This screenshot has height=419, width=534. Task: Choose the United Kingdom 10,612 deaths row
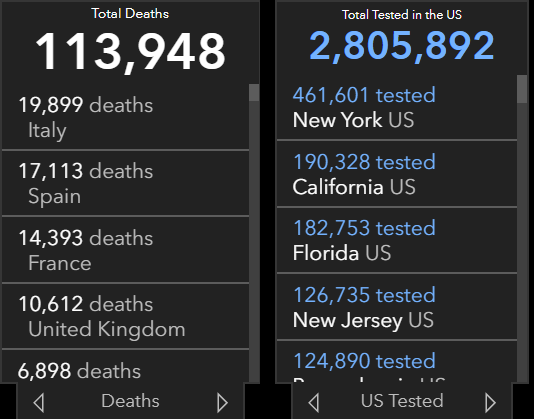pos(125,316)
